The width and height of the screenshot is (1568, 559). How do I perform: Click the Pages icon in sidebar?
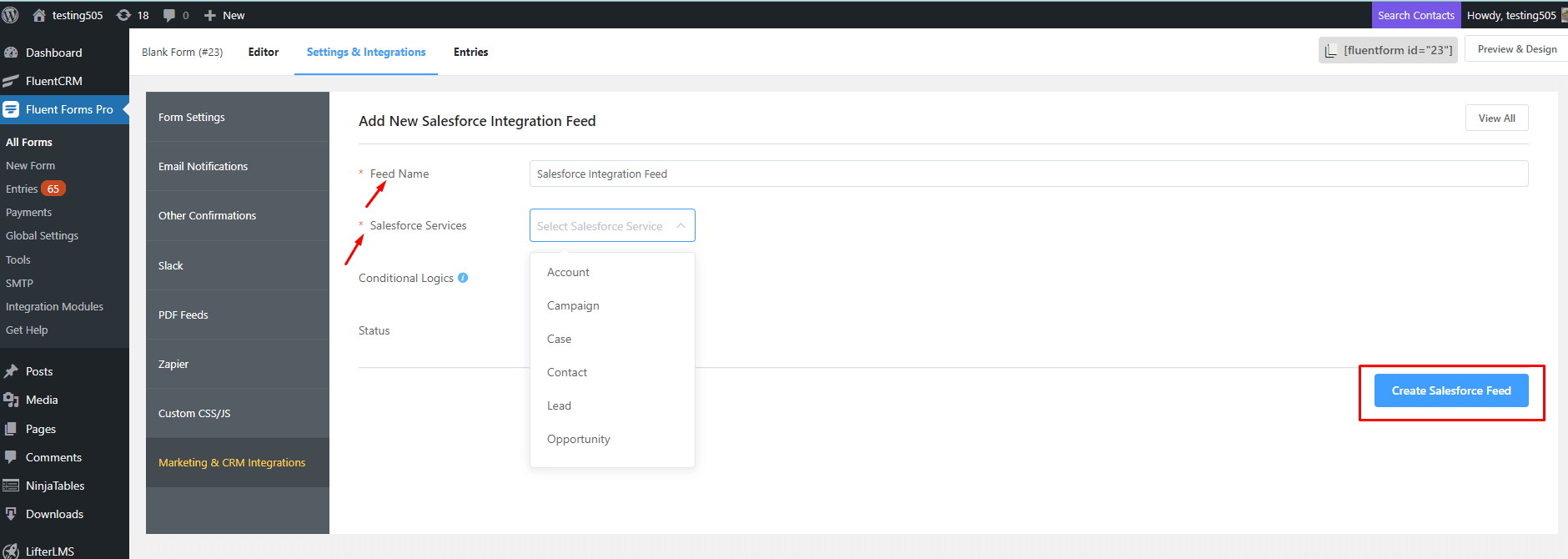pyautogui.click(x=11, y=429)
